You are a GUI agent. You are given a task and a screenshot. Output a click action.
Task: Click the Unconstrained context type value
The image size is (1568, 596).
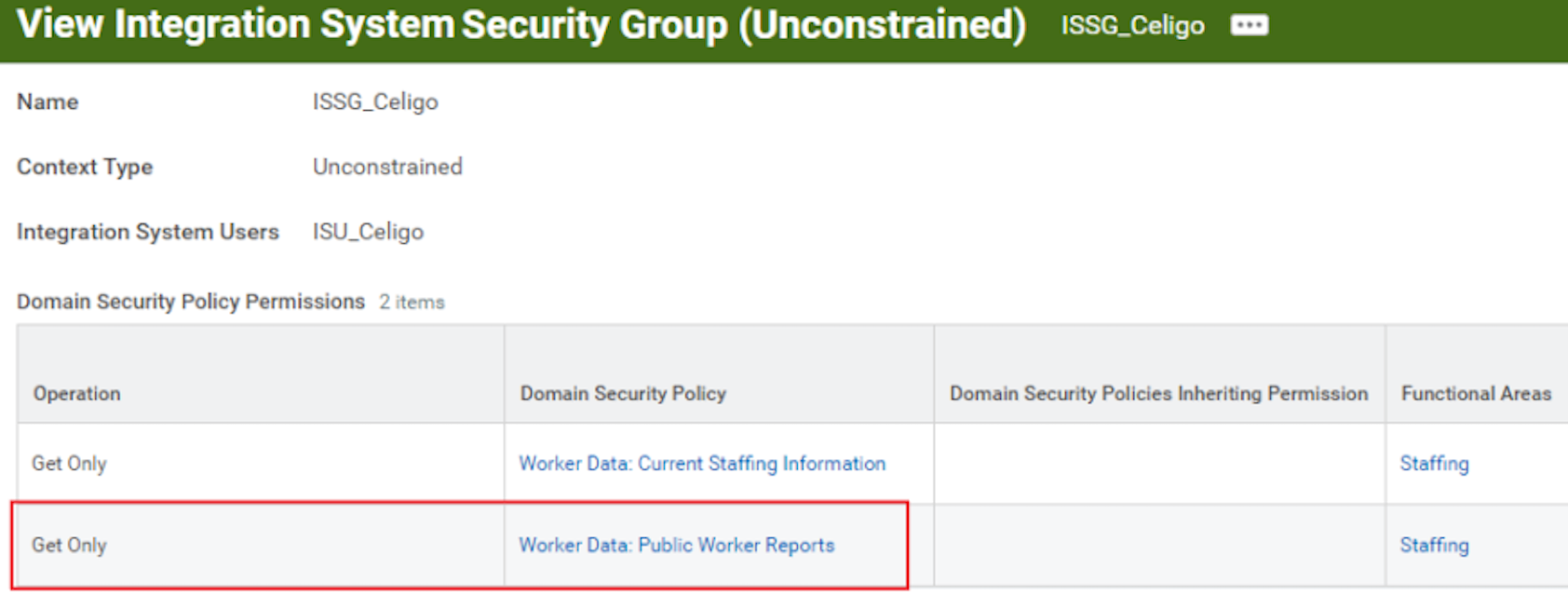click(x=387, y=167)
